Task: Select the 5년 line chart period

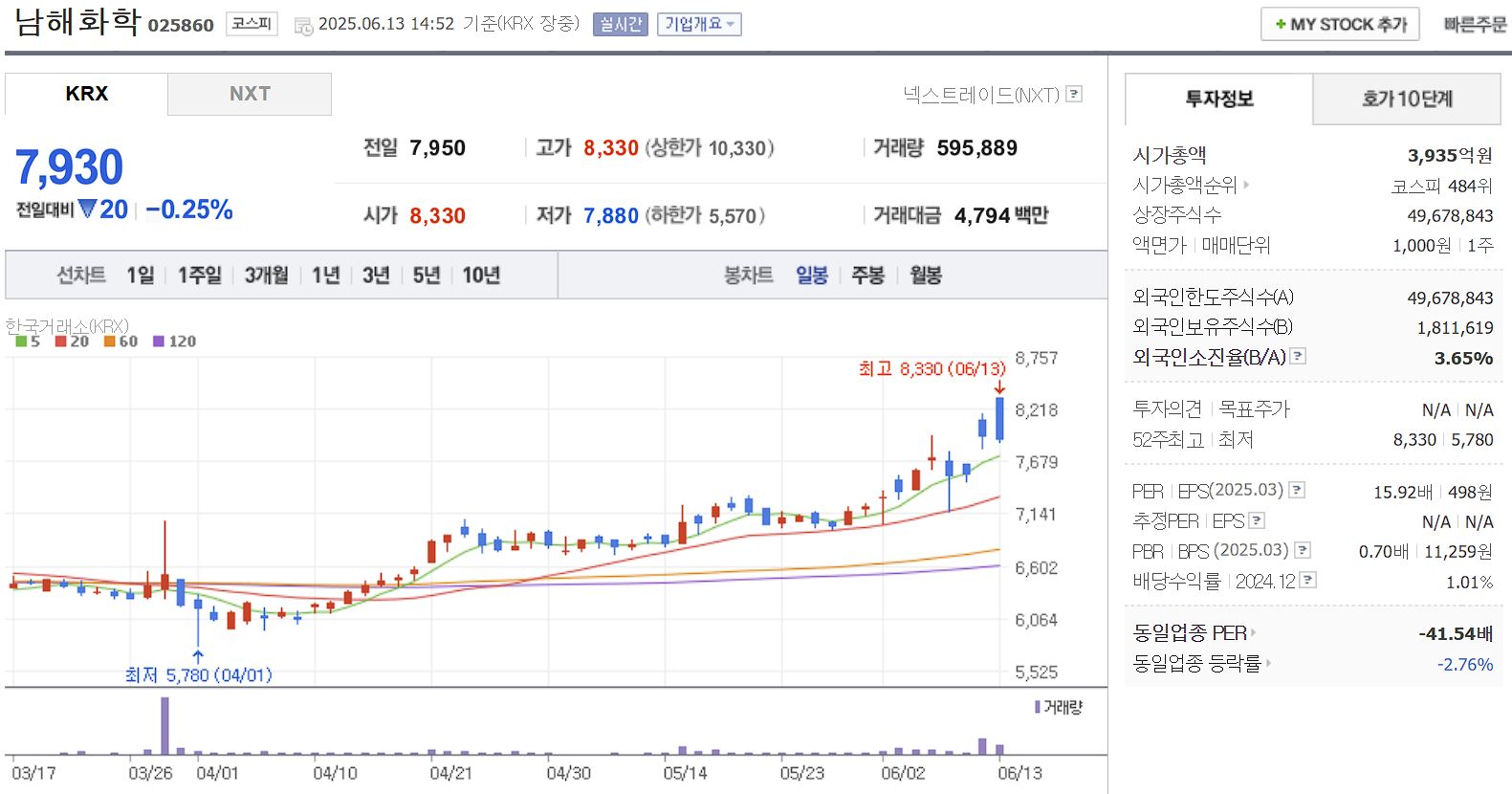Action: (427, 276)
